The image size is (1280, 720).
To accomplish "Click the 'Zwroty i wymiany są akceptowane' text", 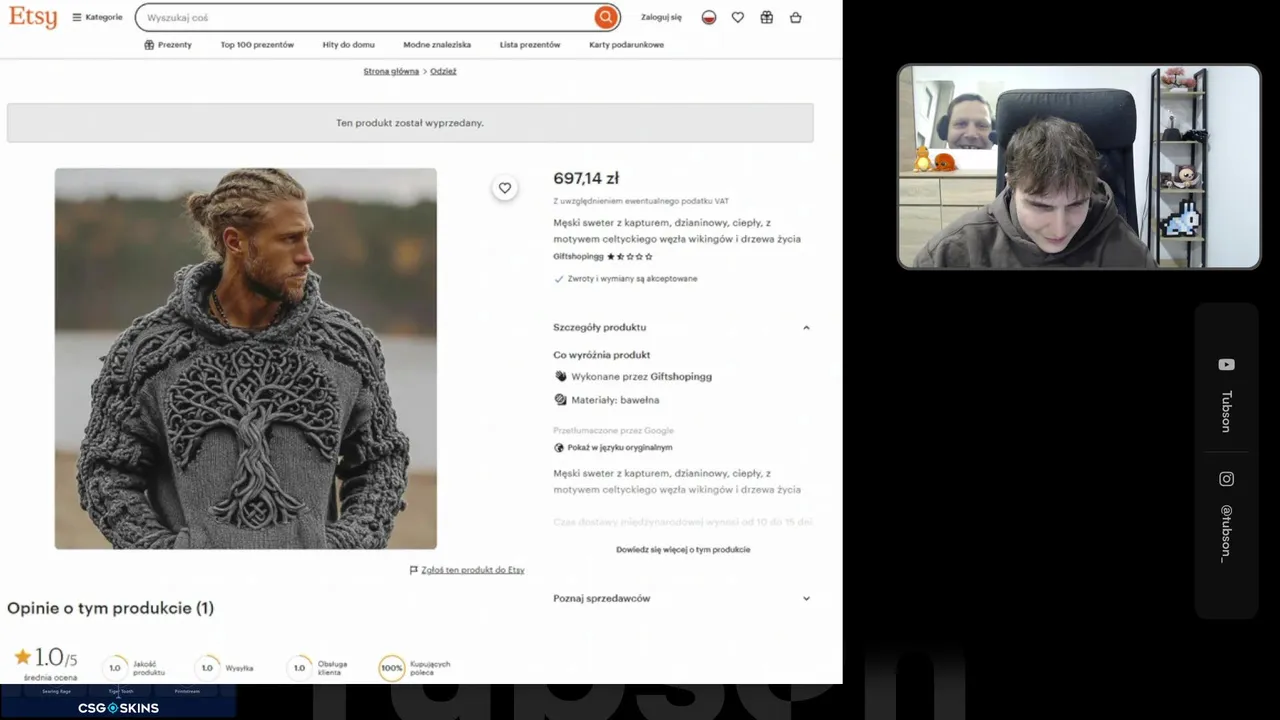I will coord(632,279).
